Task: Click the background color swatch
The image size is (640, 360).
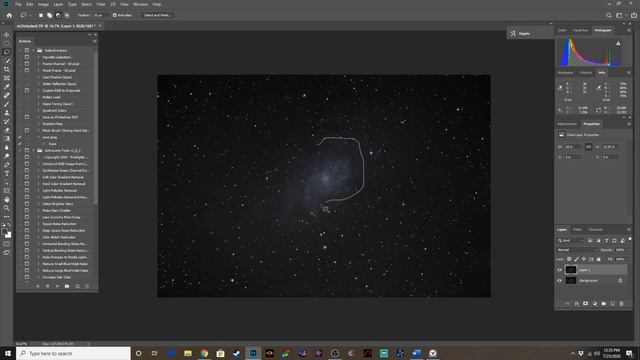Action: click(x=8, y=235)
